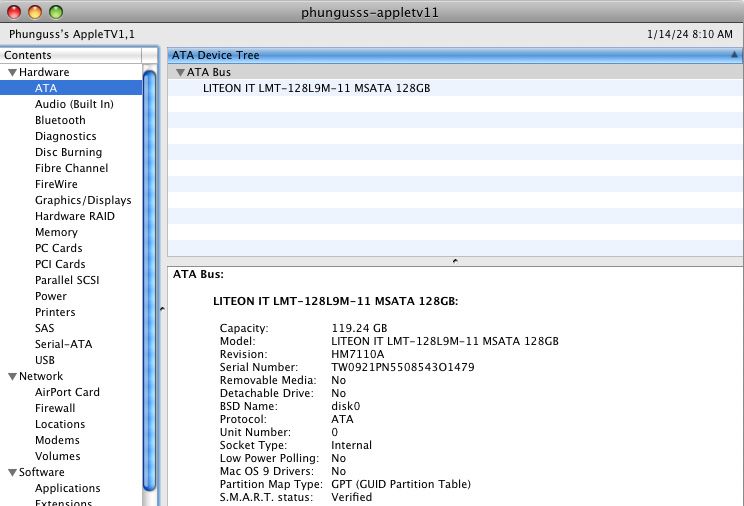Open PCI Cards entry
The width and height of the screenshot is (744, 506).
tap(60, 264)
